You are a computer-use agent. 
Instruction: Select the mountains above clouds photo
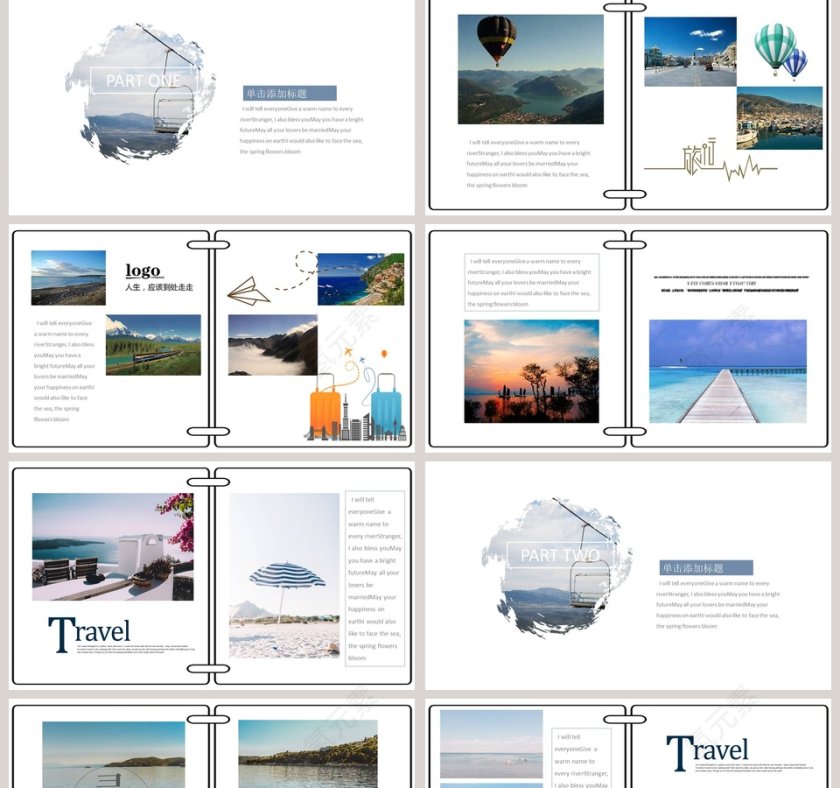[272, 345]
